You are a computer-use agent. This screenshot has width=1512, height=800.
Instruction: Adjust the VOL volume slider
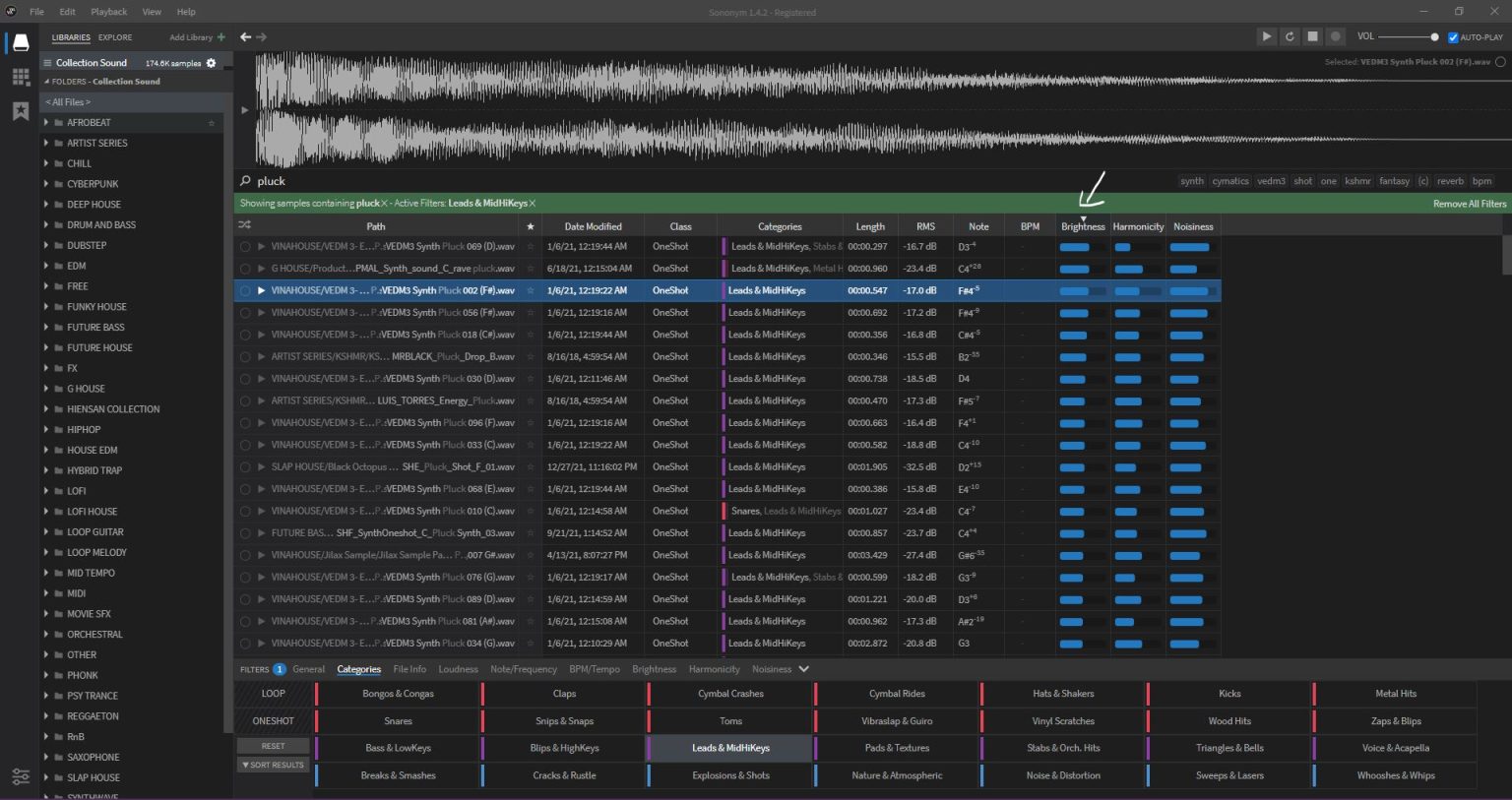click(x=1408, y=37)
